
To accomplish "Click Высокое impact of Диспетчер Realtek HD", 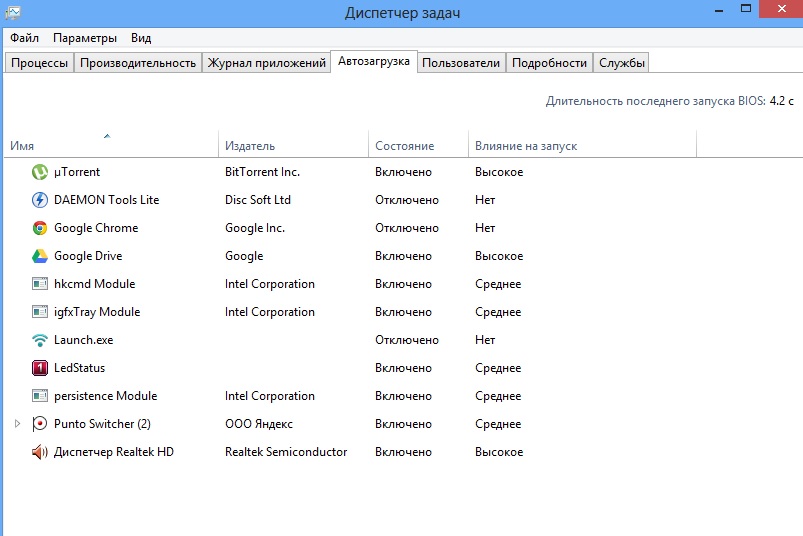I will tap(499, 452).
